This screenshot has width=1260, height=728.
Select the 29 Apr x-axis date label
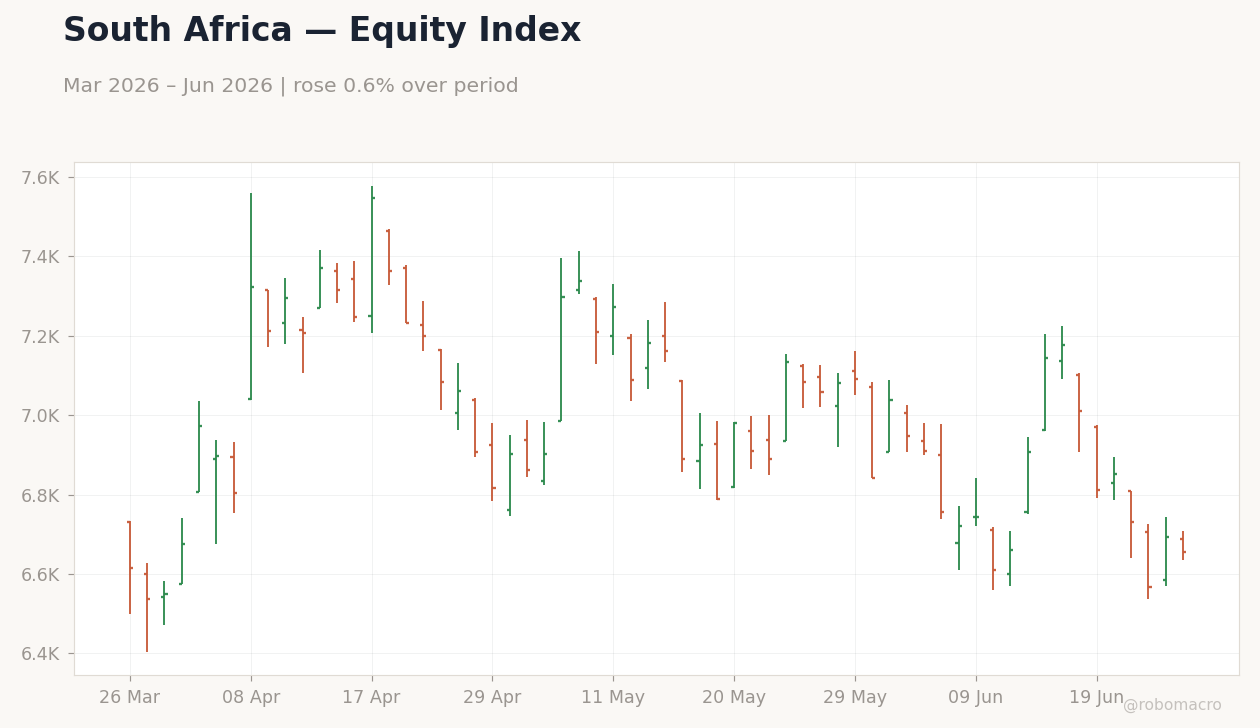pyautogui.click(x=492, y=698)
